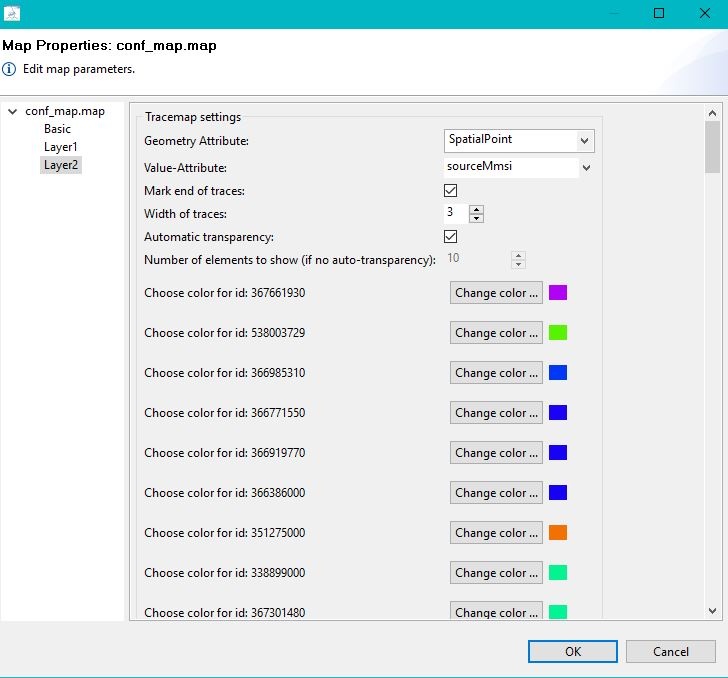Click the scrollbar down arrow
Screen dimensions: 728x678
tap(712, 610)
